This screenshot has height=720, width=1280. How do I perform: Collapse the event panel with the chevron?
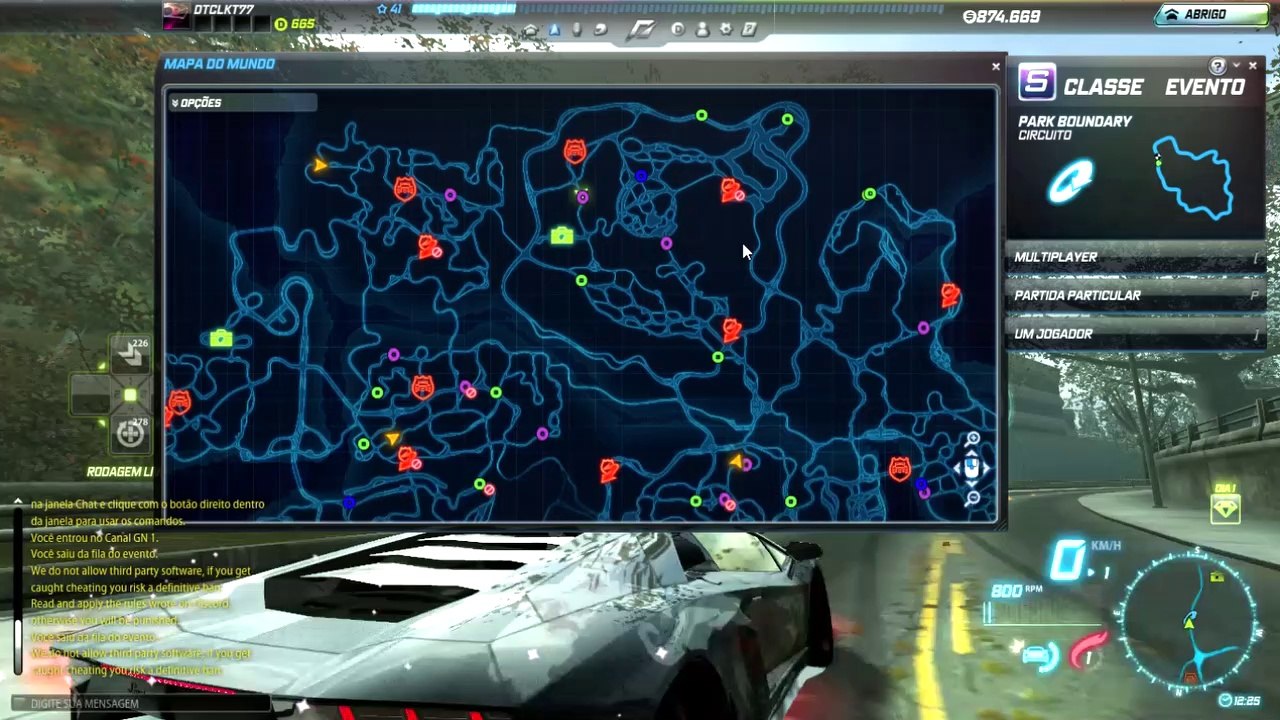click(x=1236, y=66)
